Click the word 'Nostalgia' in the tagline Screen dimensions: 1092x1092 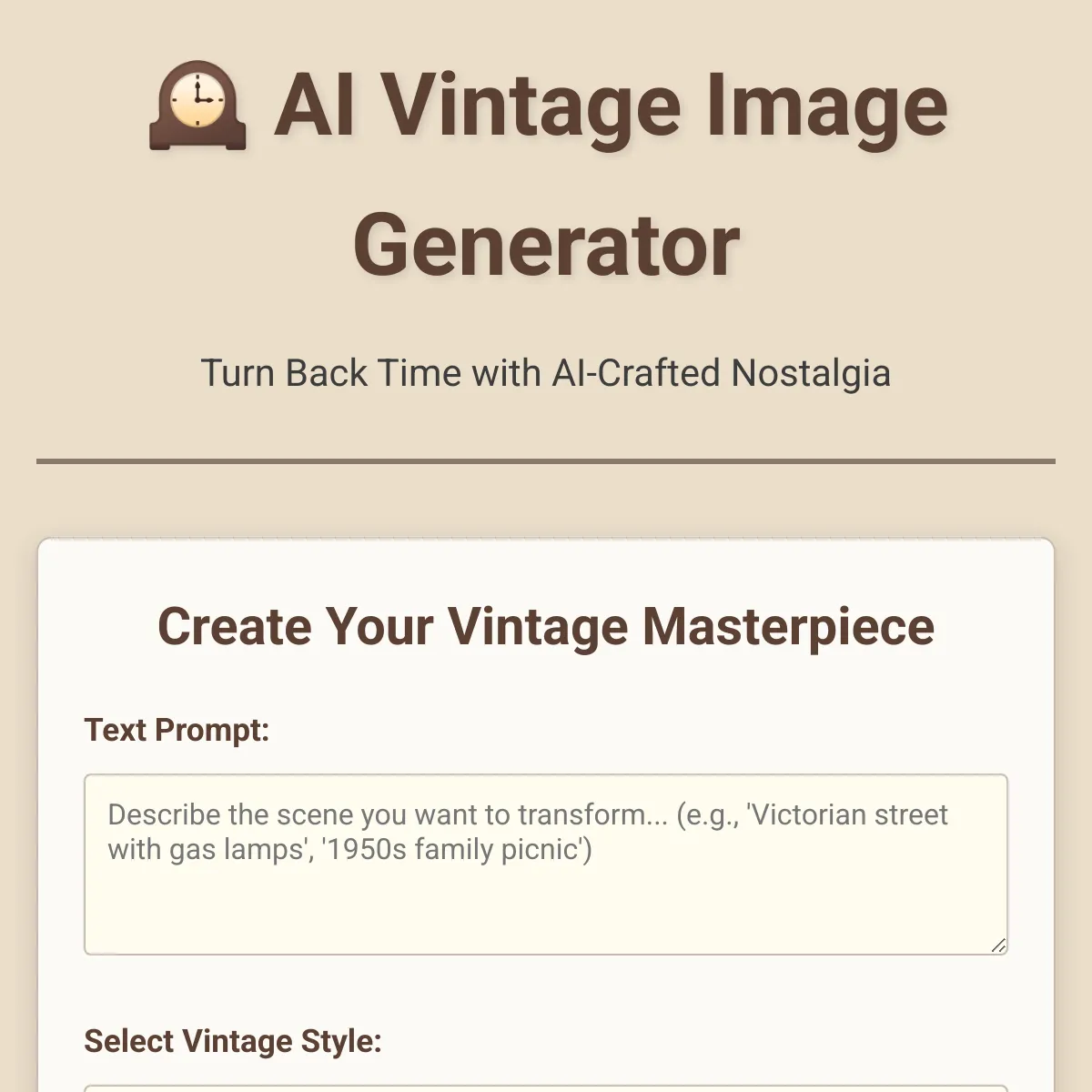click(812, 374)
